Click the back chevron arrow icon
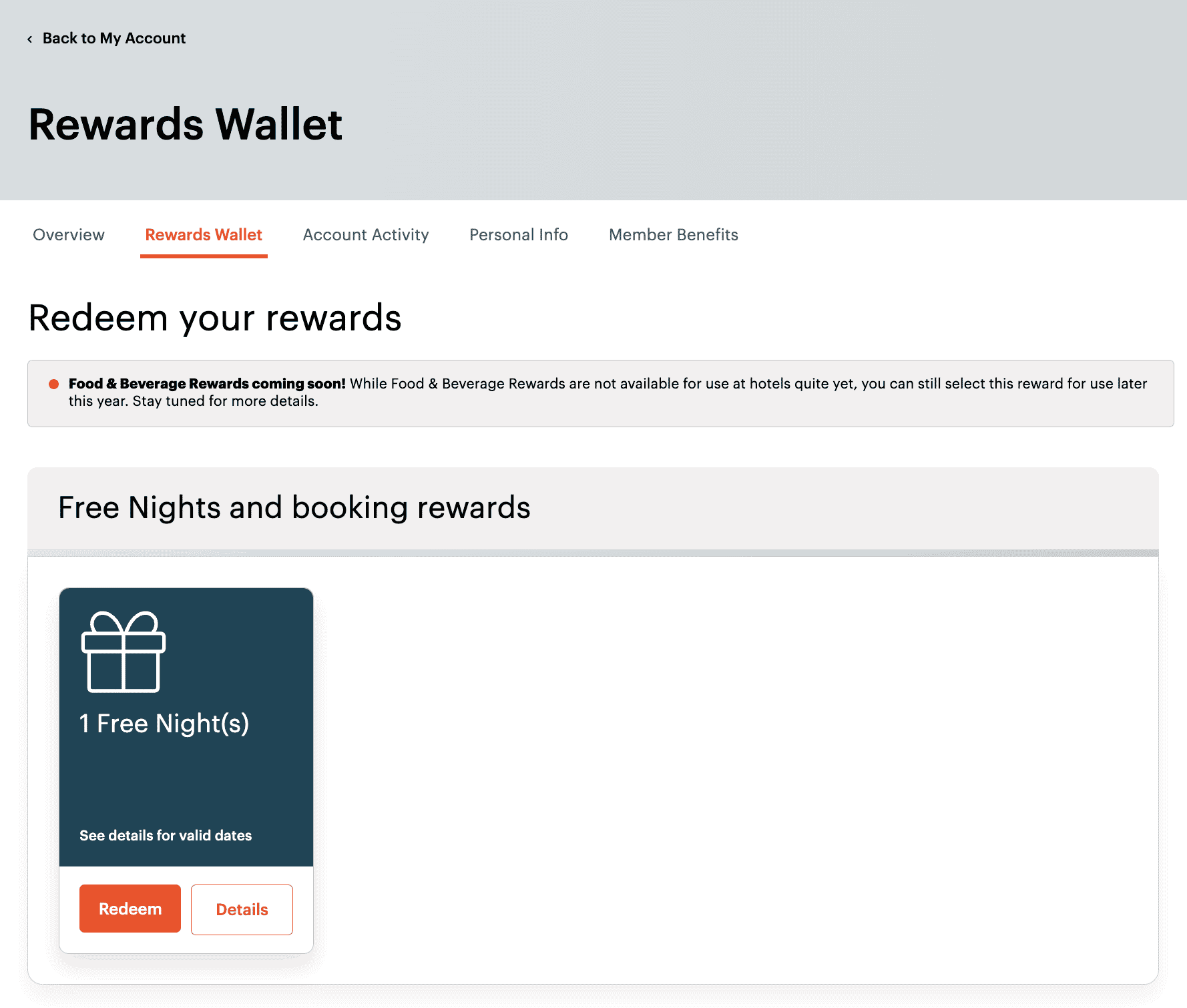The image size is (1187, 1008). point(29,39)
